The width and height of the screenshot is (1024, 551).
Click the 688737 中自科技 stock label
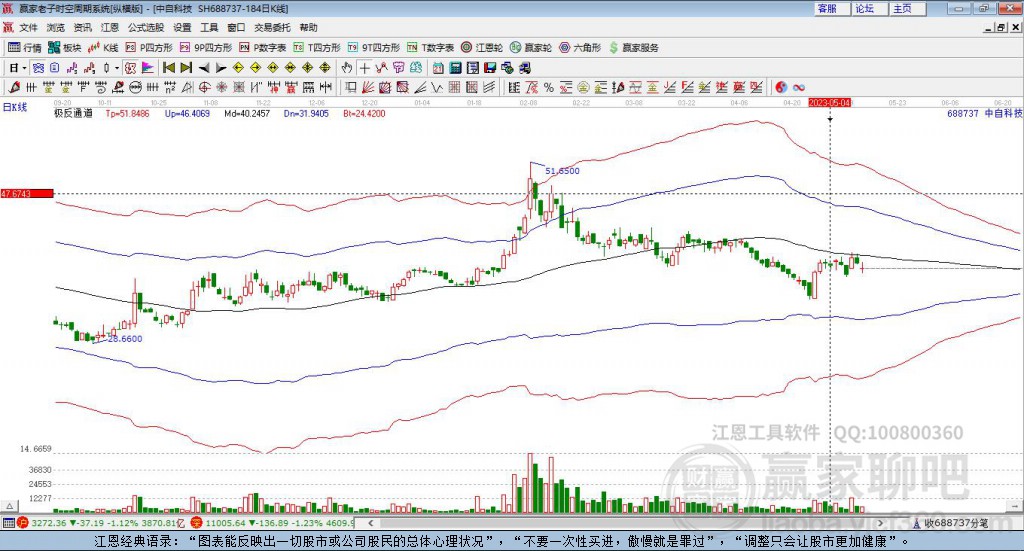coord(984,113)
